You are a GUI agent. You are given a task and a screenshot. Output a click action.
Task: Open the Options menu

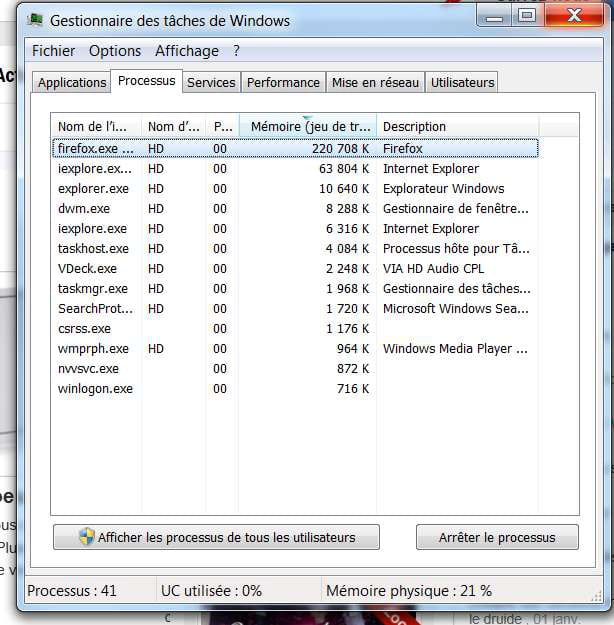(x=115, y=51)
